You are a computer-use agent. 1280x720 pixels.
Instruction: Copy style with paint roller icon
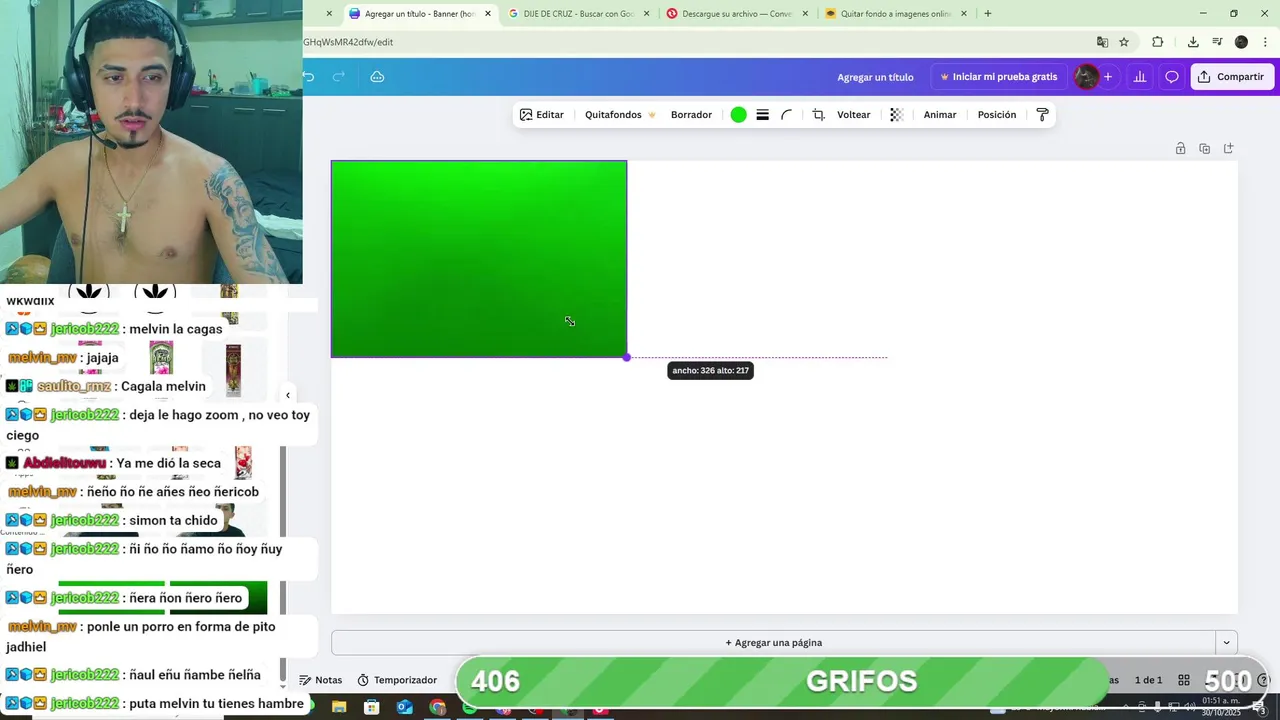[x=1042, y=115]
